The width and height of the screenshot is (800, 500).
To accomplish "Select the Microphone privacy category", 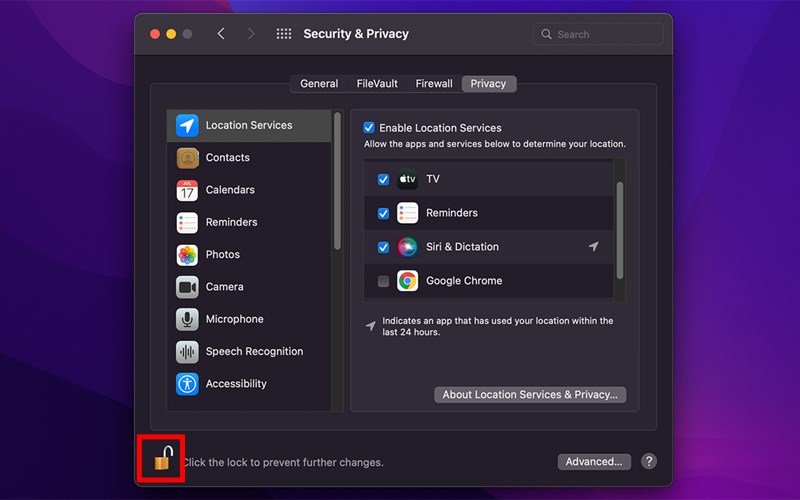I will click(x=249, y=319).
